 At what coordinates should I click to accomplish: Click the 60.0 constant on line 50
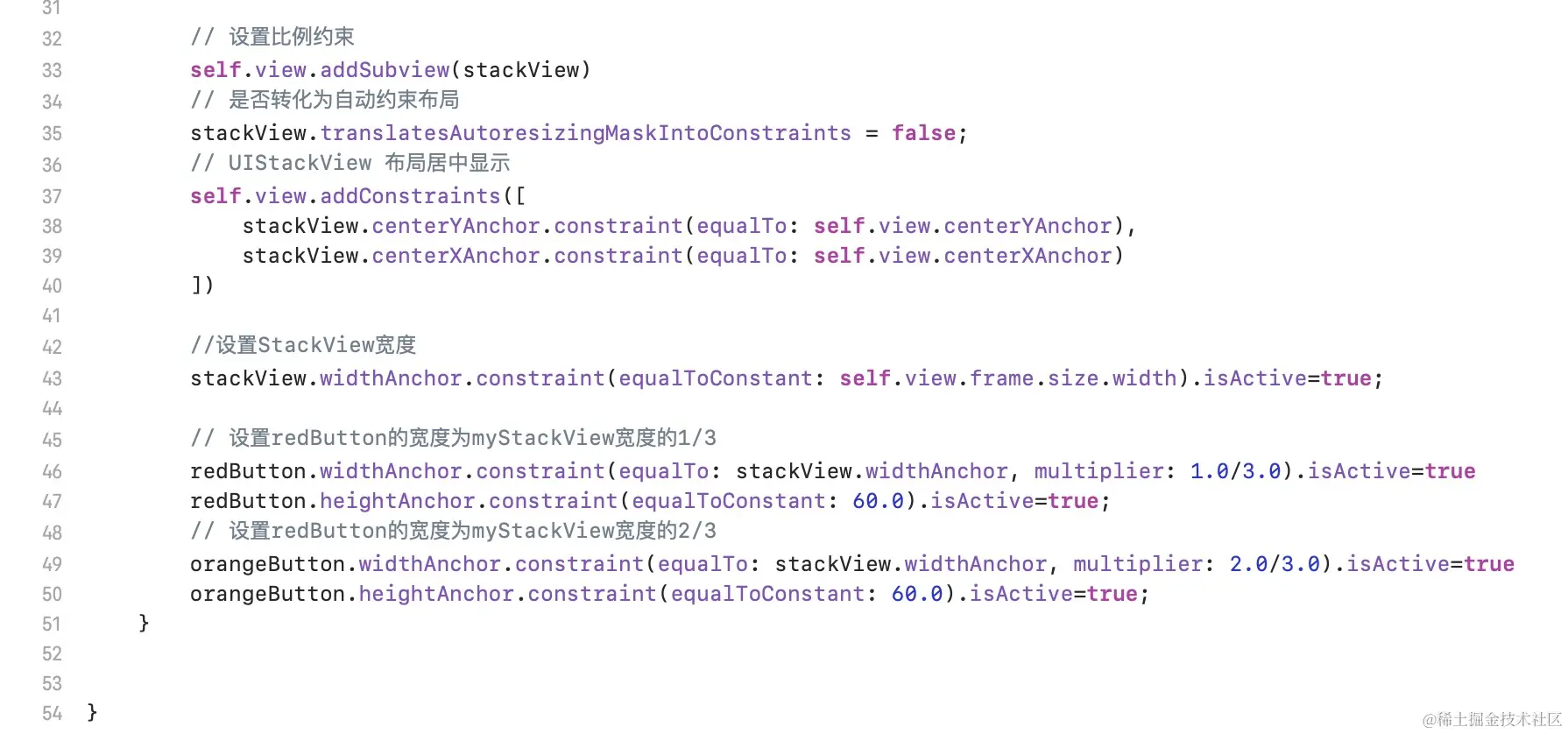[917, 594]
